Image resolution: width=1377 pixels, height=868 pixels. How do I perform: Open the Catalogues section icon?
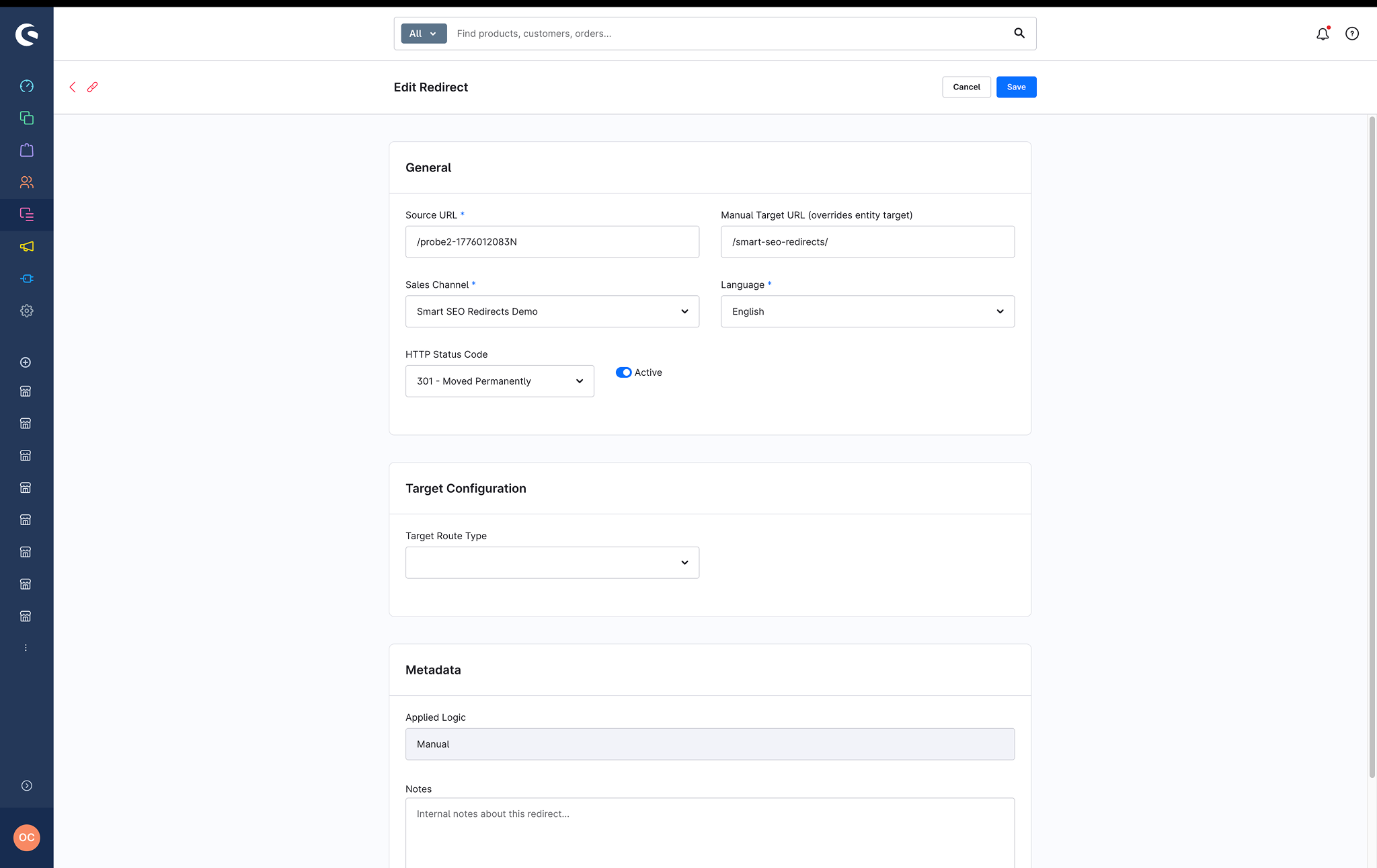(x=27, y=118)
